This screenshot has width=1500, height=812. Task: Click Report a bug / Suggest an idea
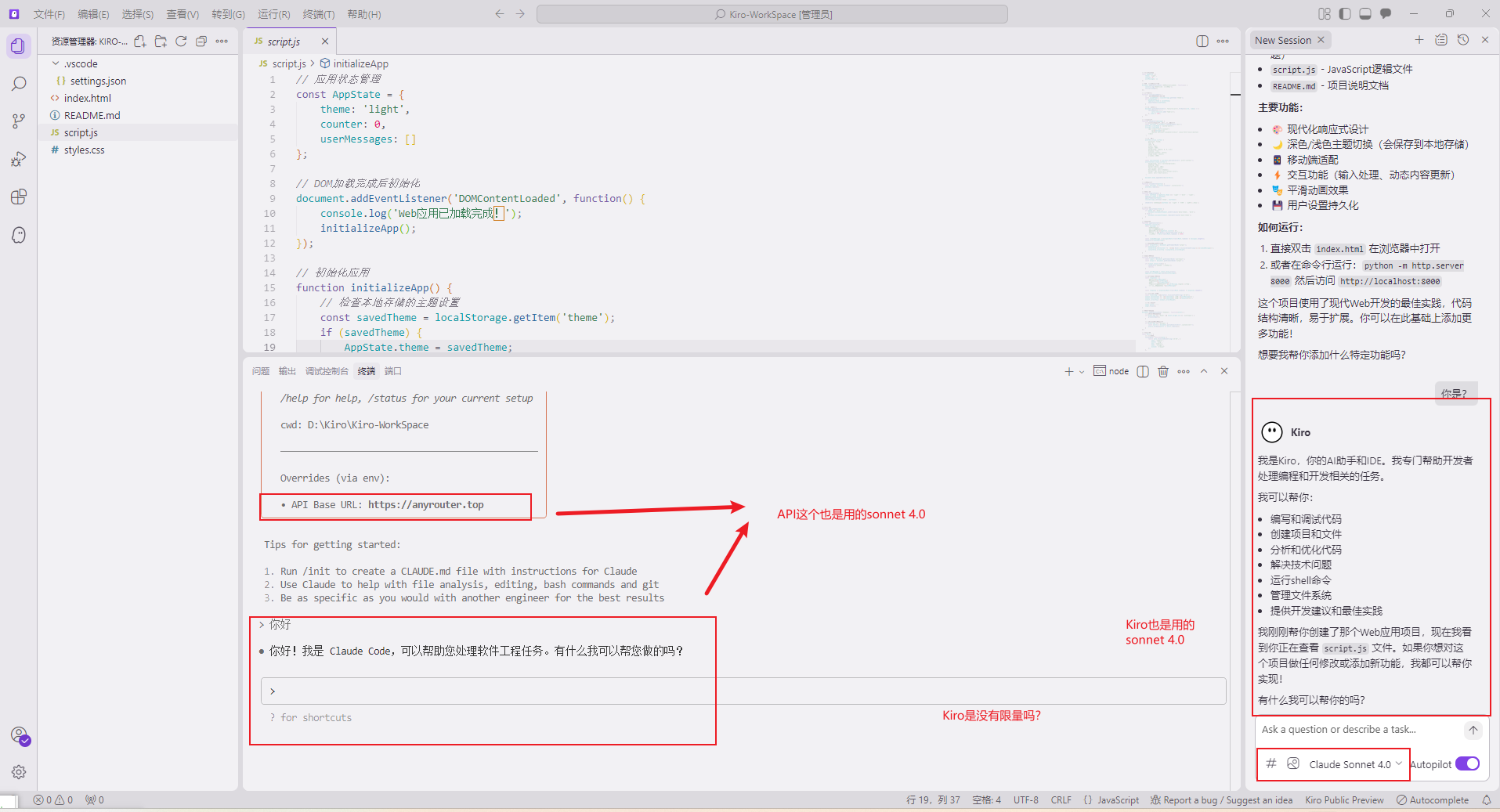1221,800
